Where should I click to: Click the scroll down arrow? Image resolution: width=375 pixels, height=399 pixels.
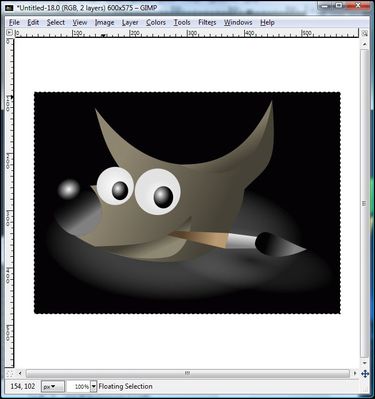[x=365, y=363]
